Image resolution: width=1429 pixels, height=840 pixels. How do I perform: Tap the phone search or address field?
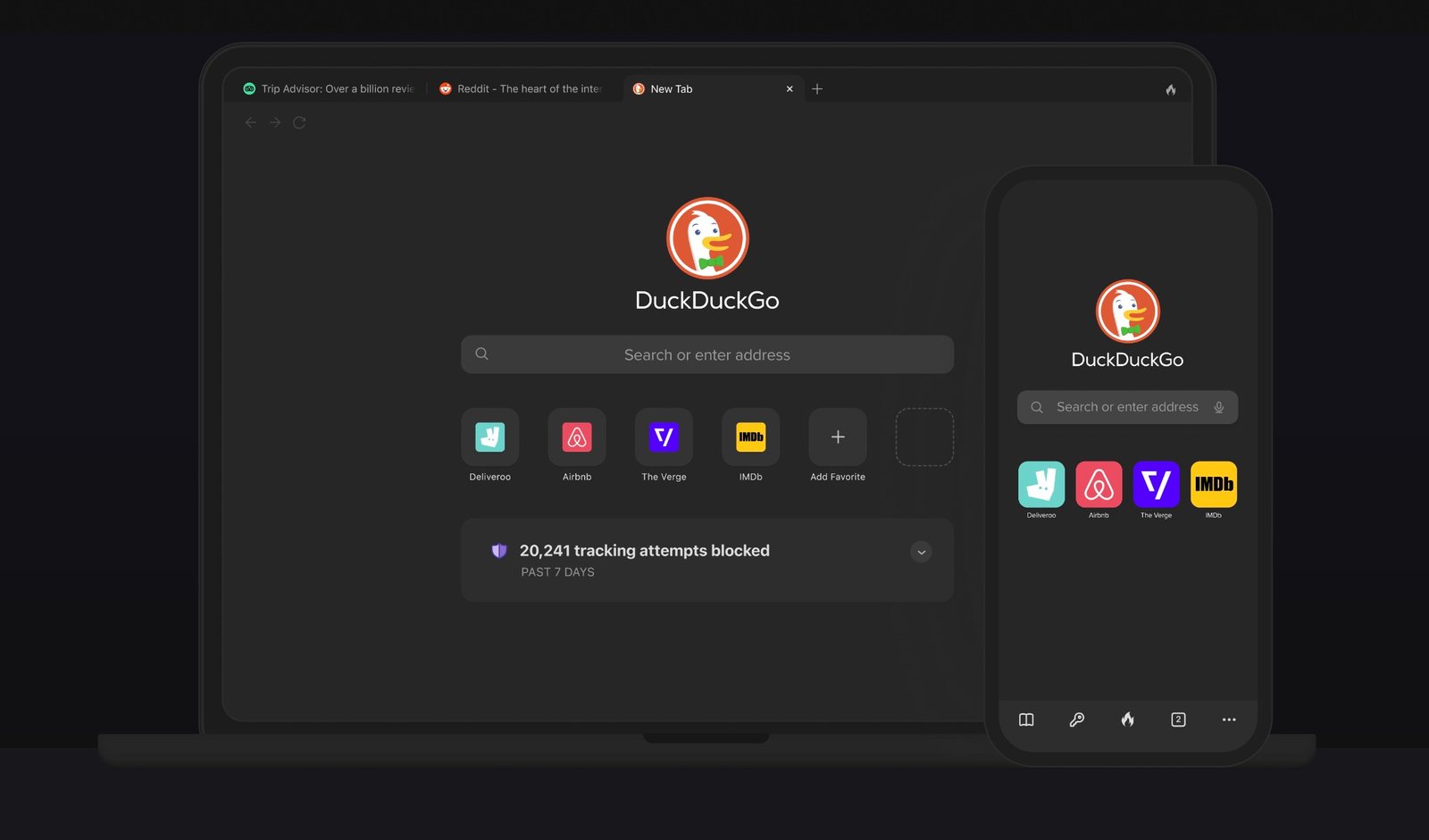pos(1125,407)
